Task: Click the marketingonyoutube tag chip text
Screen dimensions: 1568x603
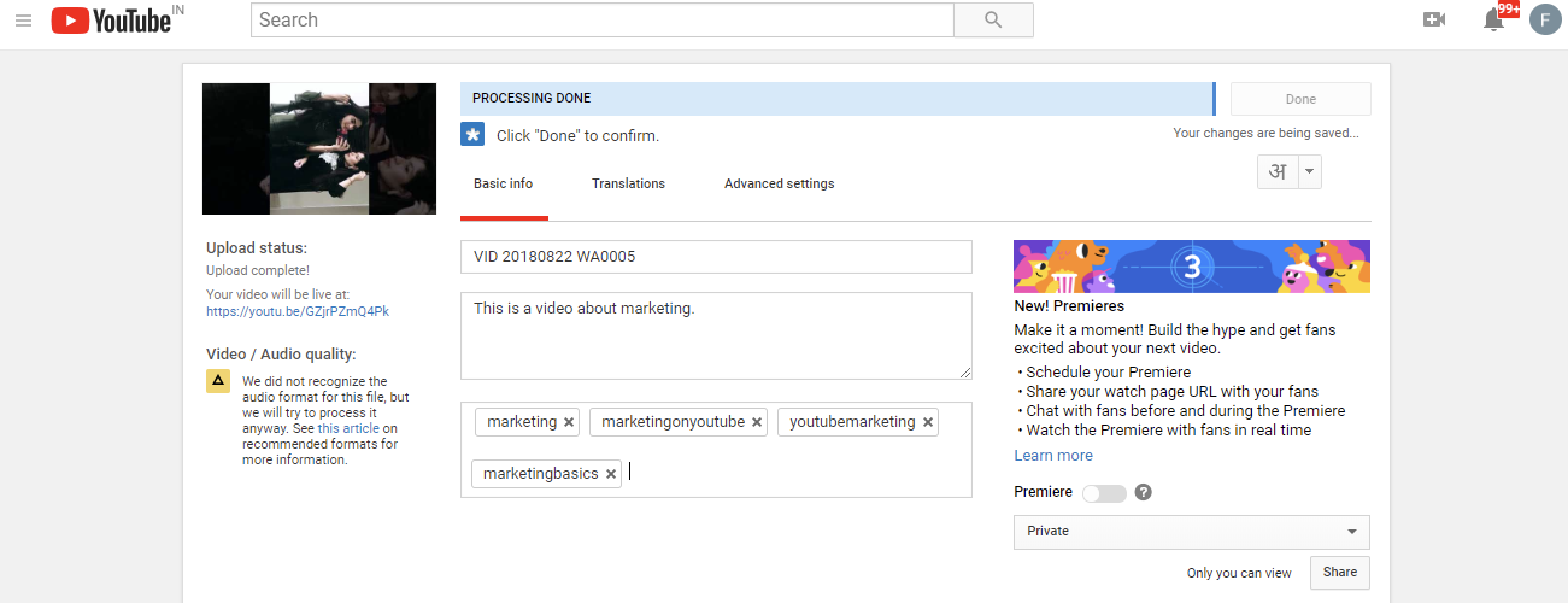Action: click(x=673, y=422)
